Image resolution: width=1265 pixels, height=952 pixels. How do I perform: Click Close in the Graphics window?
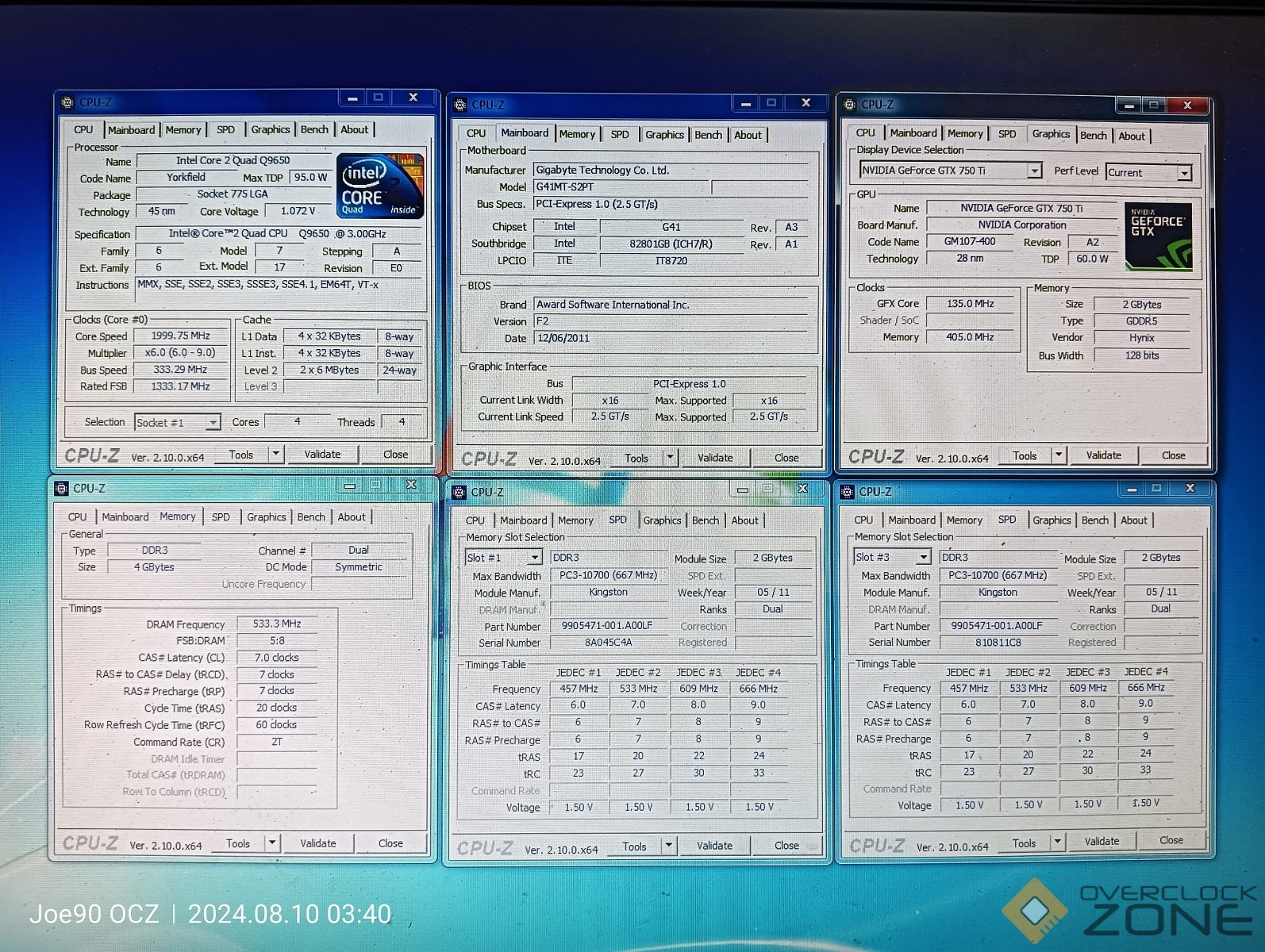point(1174,455)
